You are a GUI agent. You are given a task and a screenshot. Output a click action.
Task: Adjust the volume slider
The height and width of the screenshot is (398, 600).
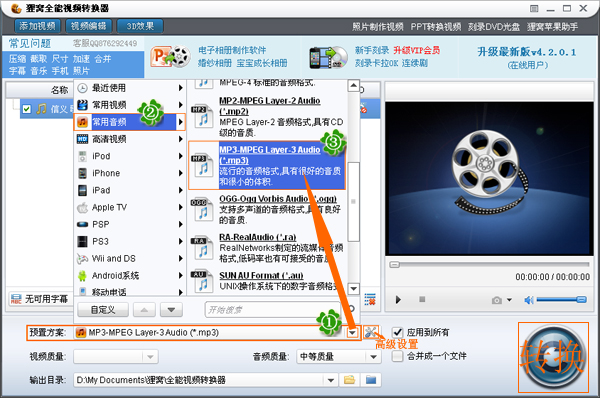561,300
